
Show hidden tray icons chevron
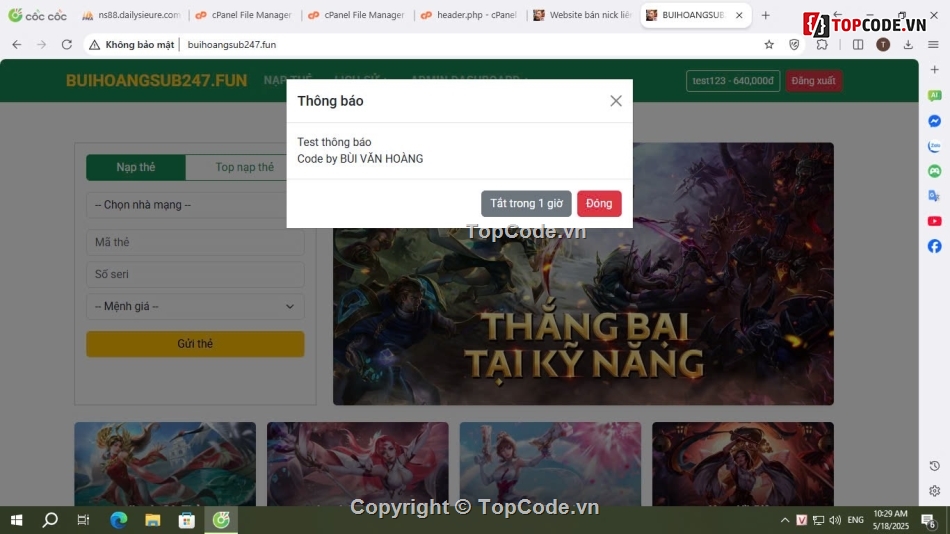[x=785, y=520]
